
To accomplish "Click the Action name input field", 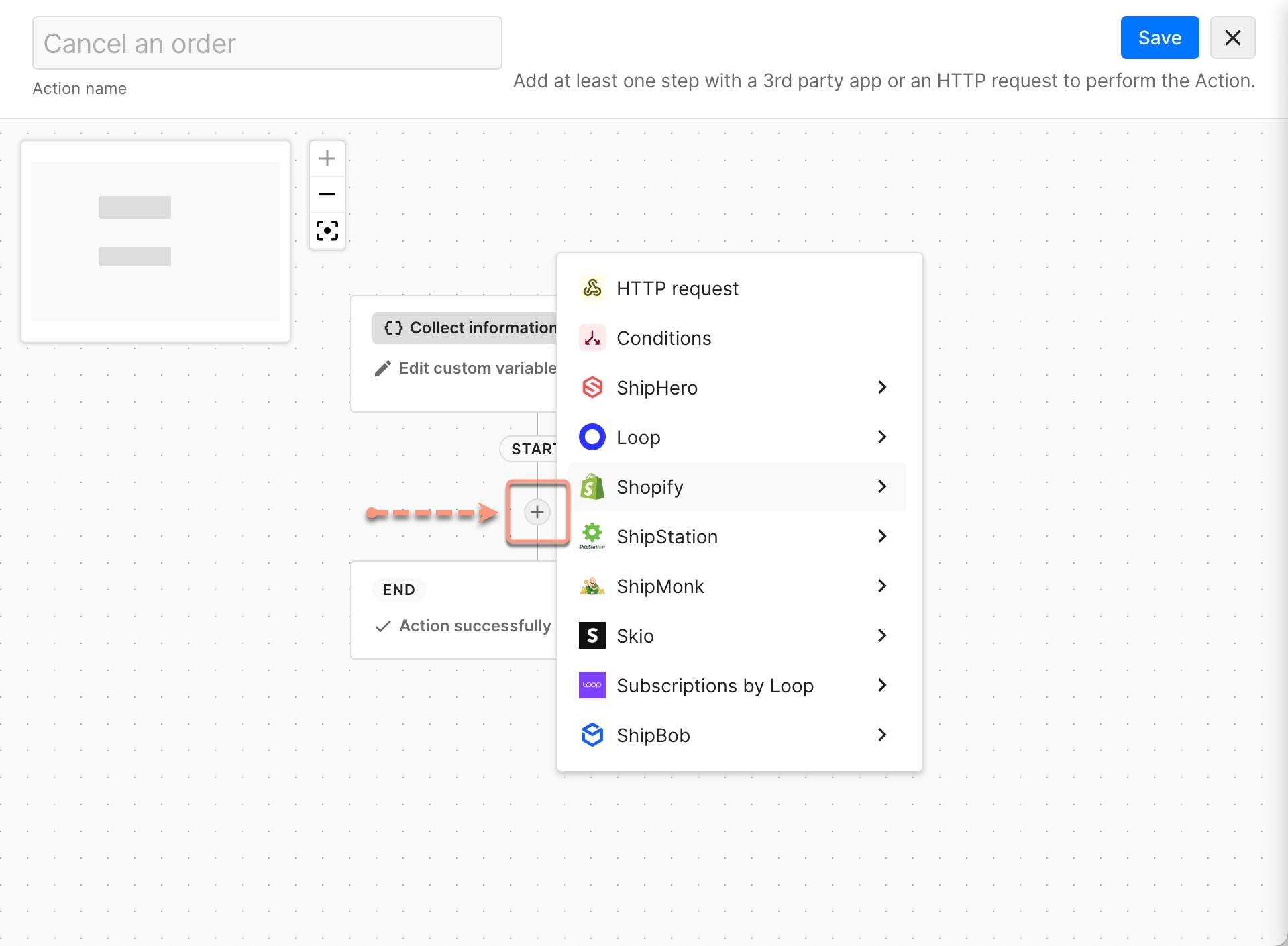I will click(x=267, y=43).
